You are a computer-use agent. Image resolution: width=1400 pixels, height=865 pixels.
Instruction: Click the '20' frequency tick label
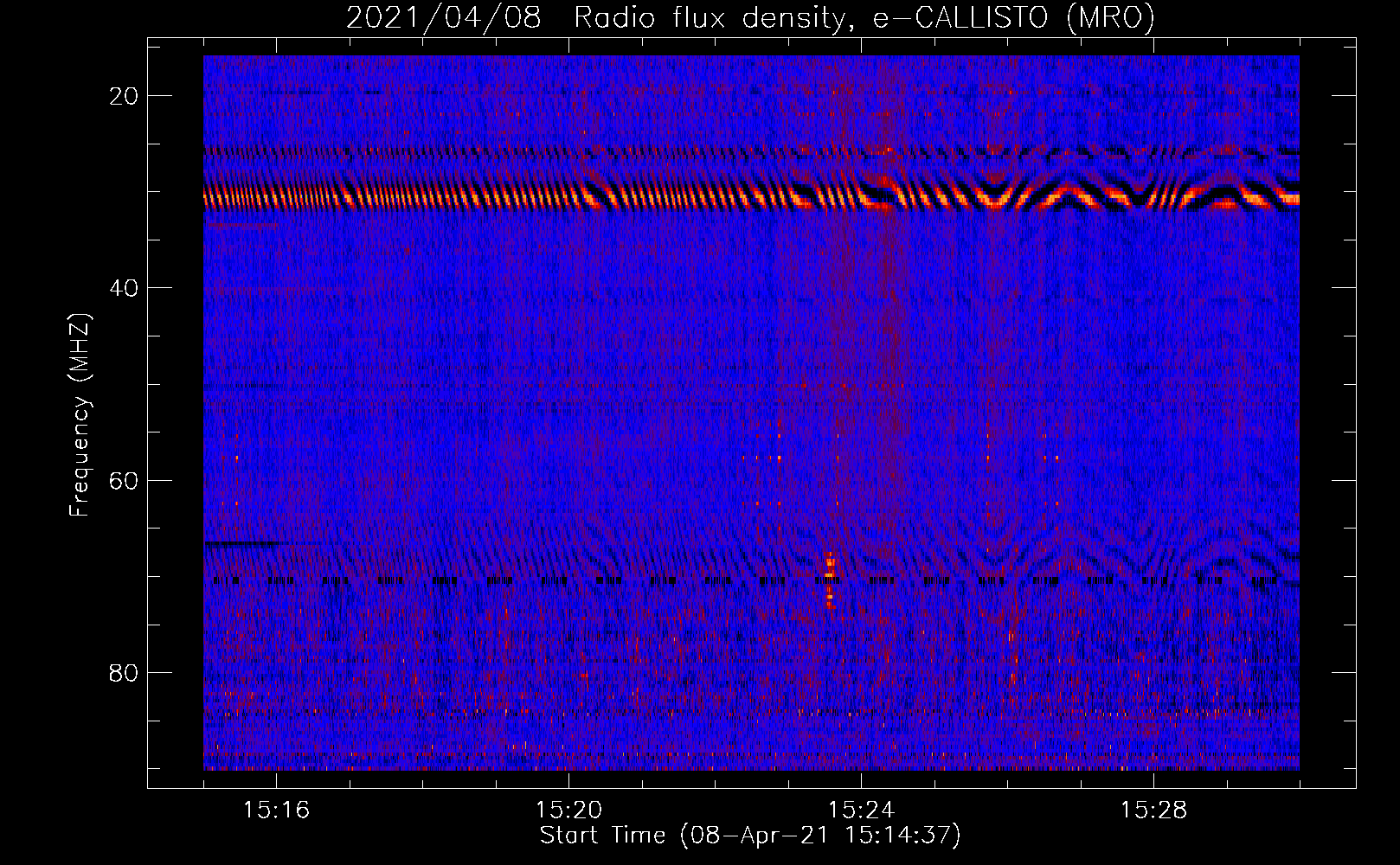(124, 96)
